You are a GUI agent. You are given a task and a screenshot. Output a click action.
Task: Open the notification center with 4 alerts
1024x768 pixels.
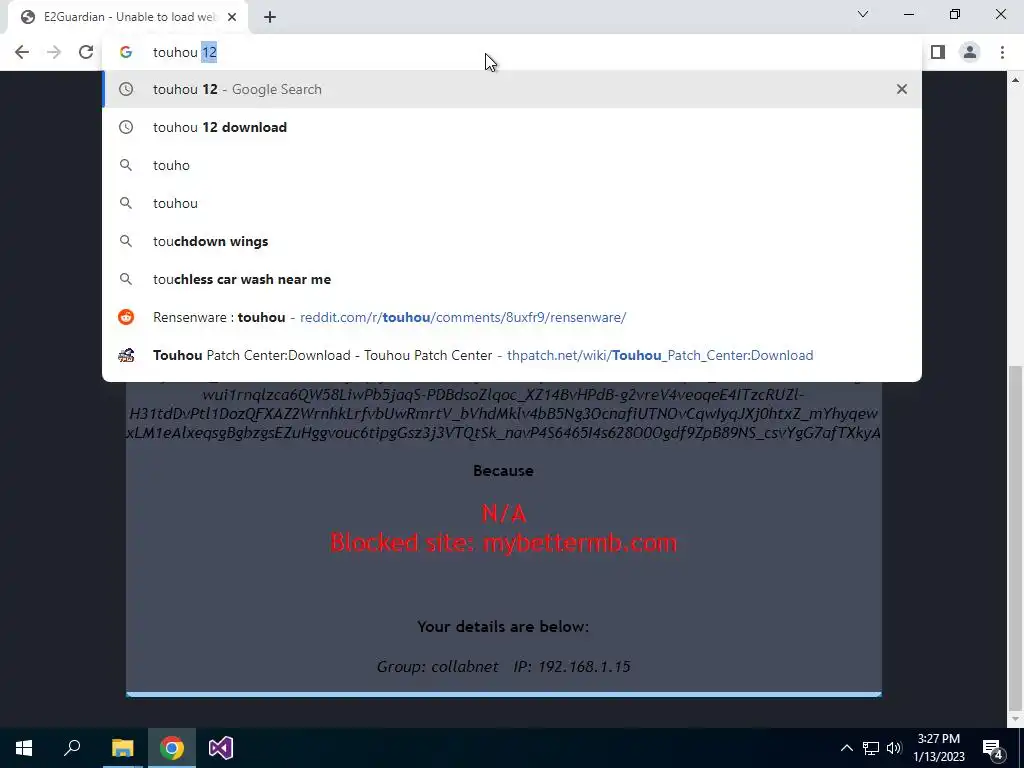[x=993, y=748]
